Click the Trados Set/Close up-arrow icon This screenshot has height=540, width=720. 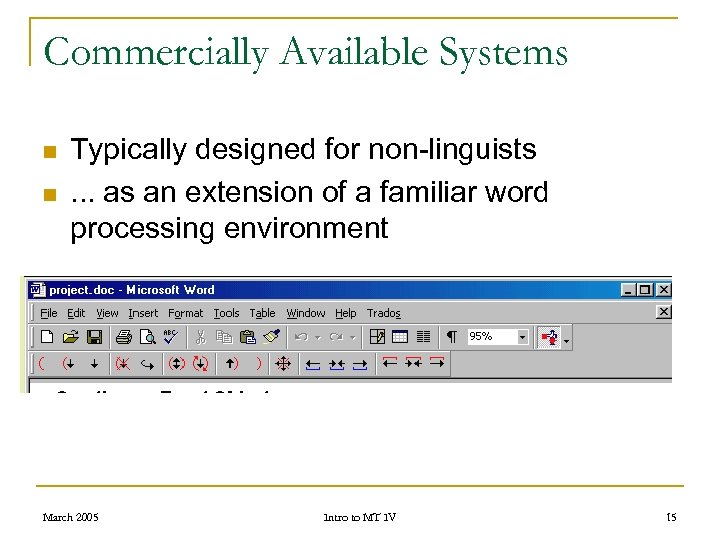[231, 364]
